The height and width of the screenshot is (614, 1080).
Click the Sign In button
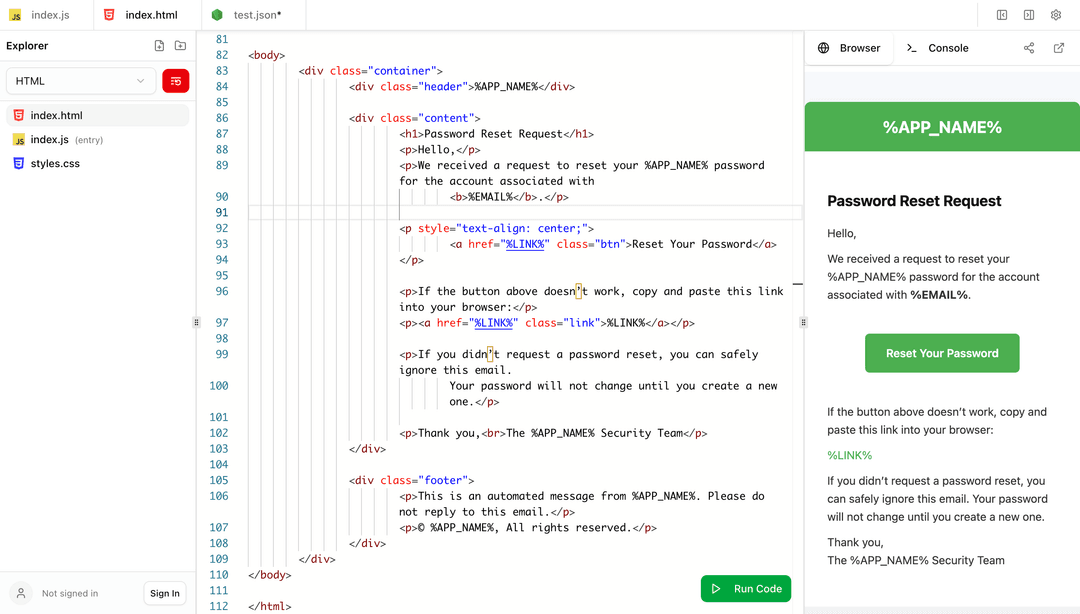tap(165, 593)
